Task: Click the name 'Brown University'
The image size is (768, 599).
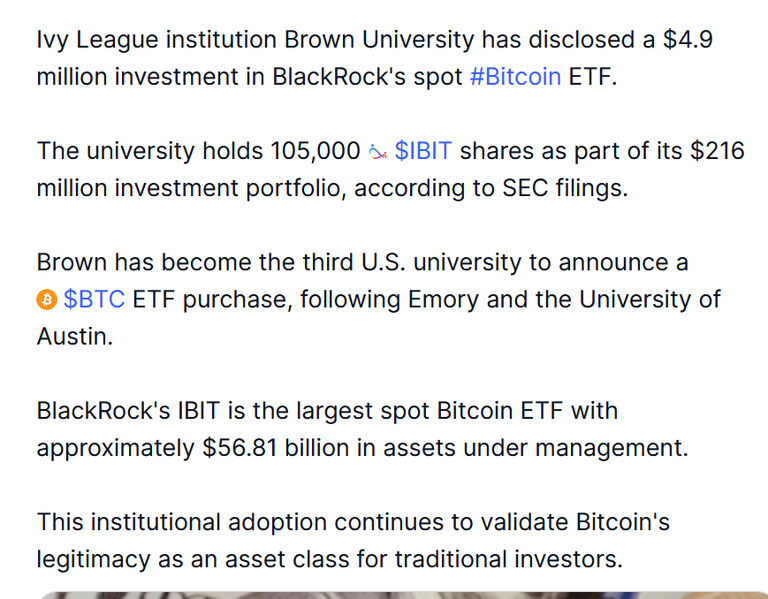Action: pos(379,40)
